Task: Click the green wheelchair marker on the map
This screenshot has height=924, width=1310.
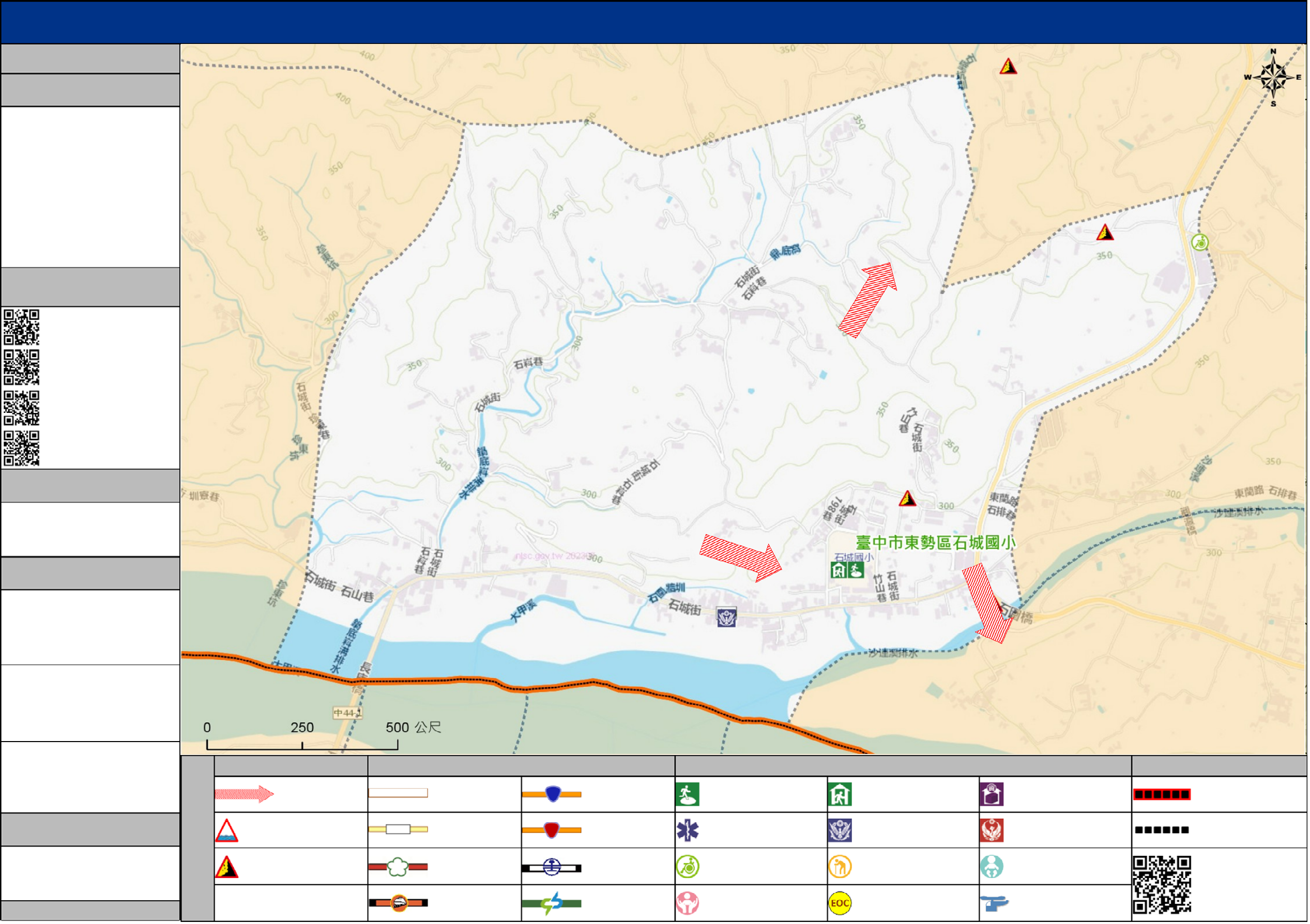Action: tap(1201, 242)
